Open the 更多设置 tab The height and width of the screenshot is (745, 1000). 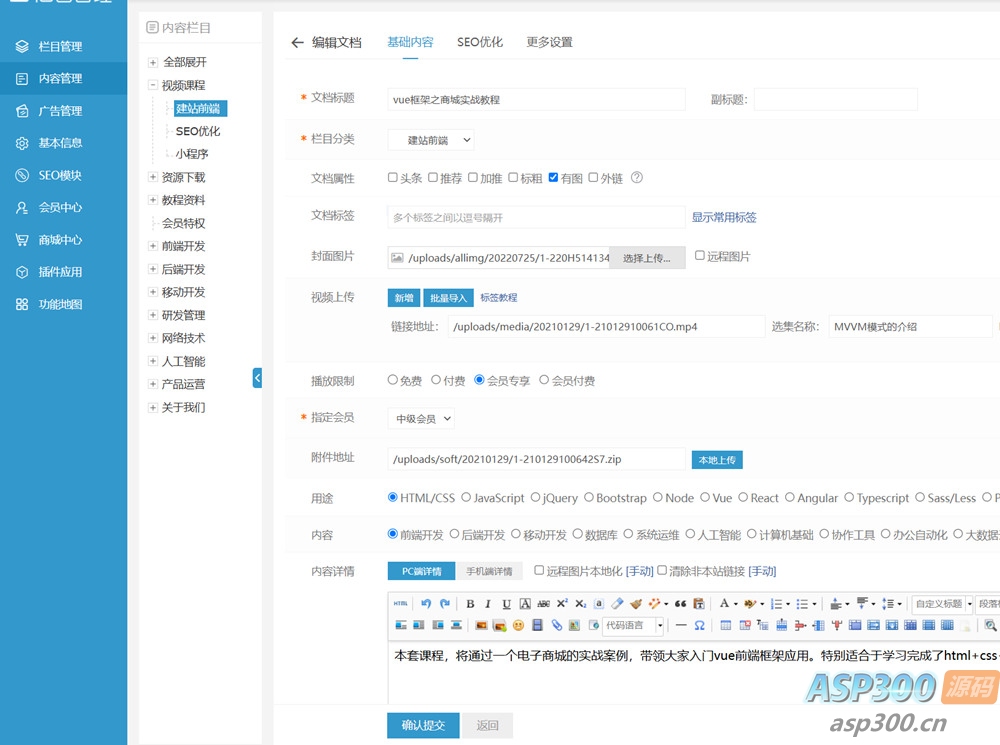tap(549, 42)
